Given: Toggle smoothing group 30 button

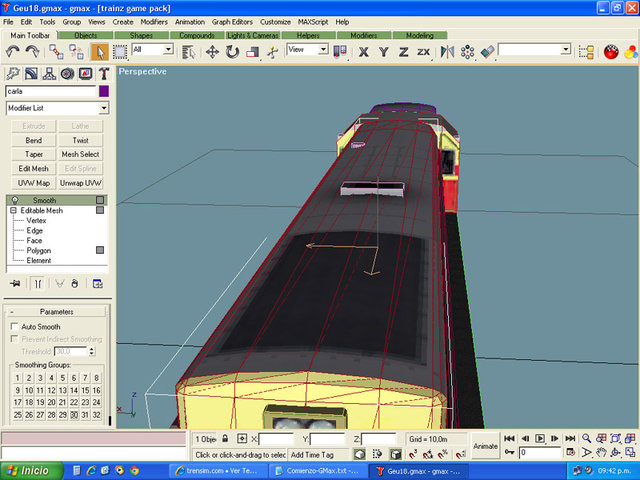Looking at the screenshot, I should click(73, 415).
